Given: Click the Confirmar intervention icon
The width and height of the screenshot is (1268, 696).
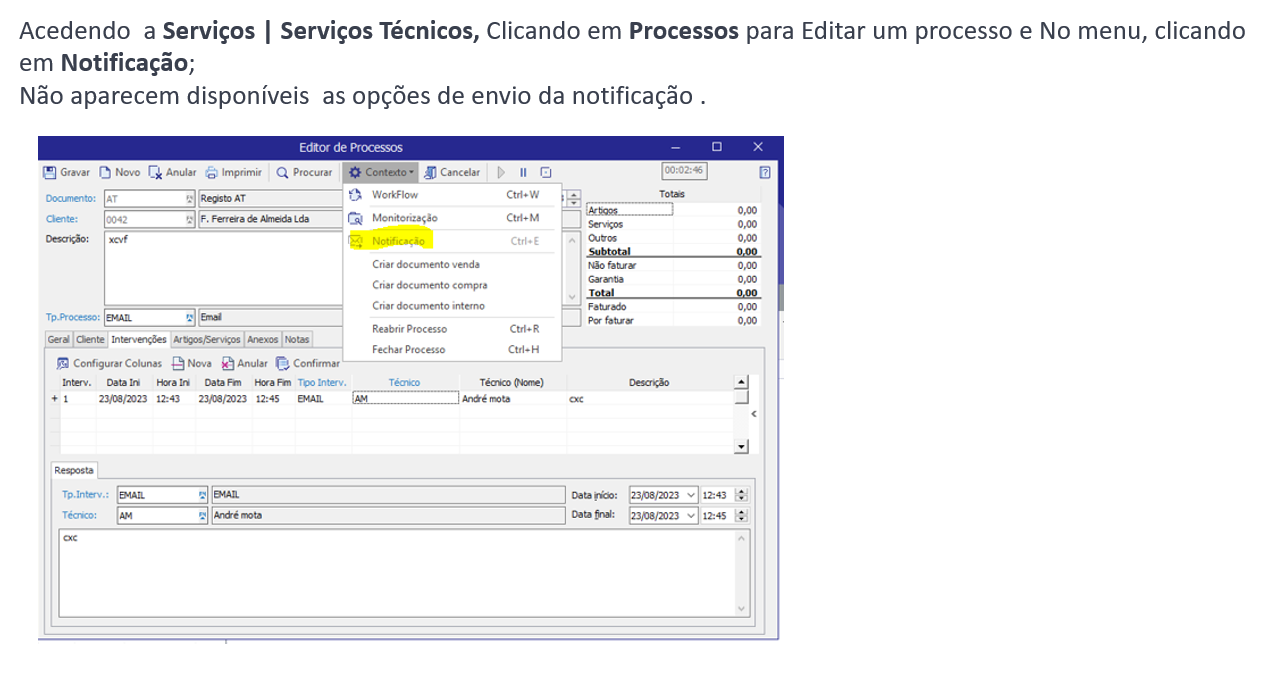Looking at the screenshot, I should point(283,364).
